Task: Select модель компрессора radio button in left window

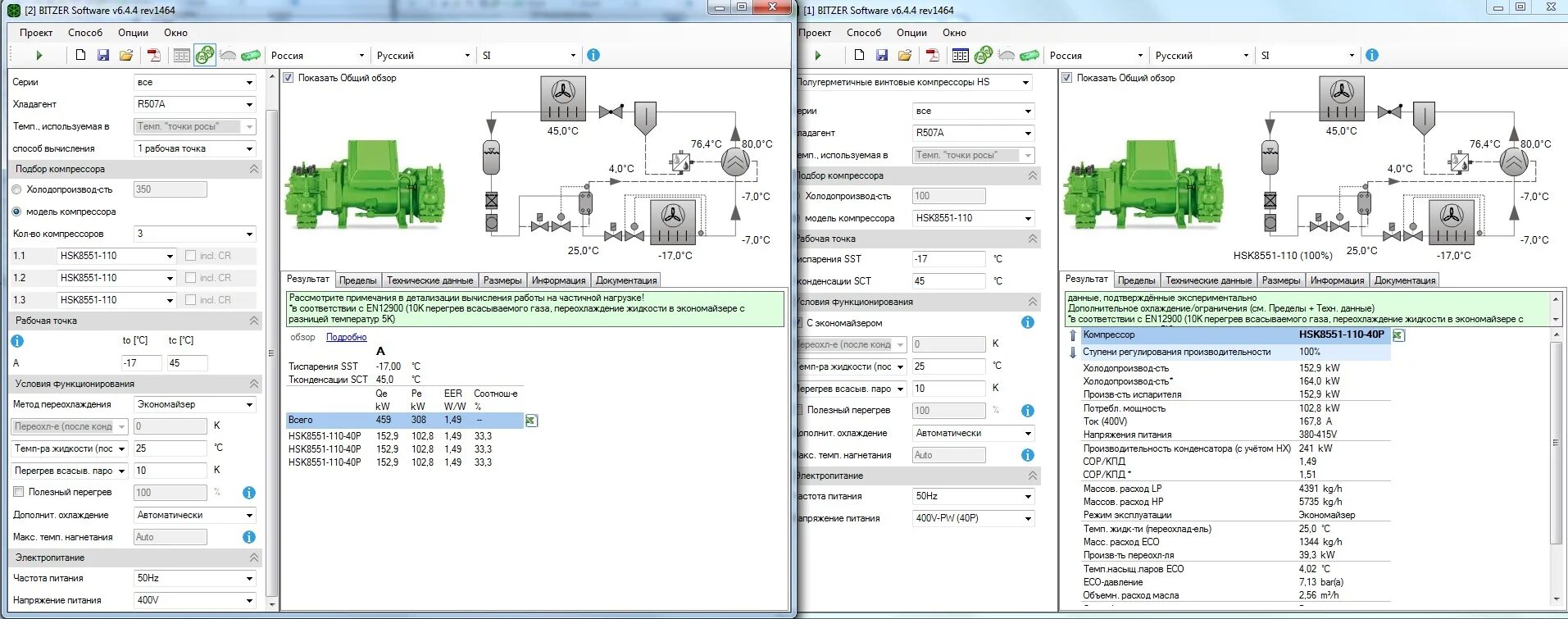Action: coord(17,212)
